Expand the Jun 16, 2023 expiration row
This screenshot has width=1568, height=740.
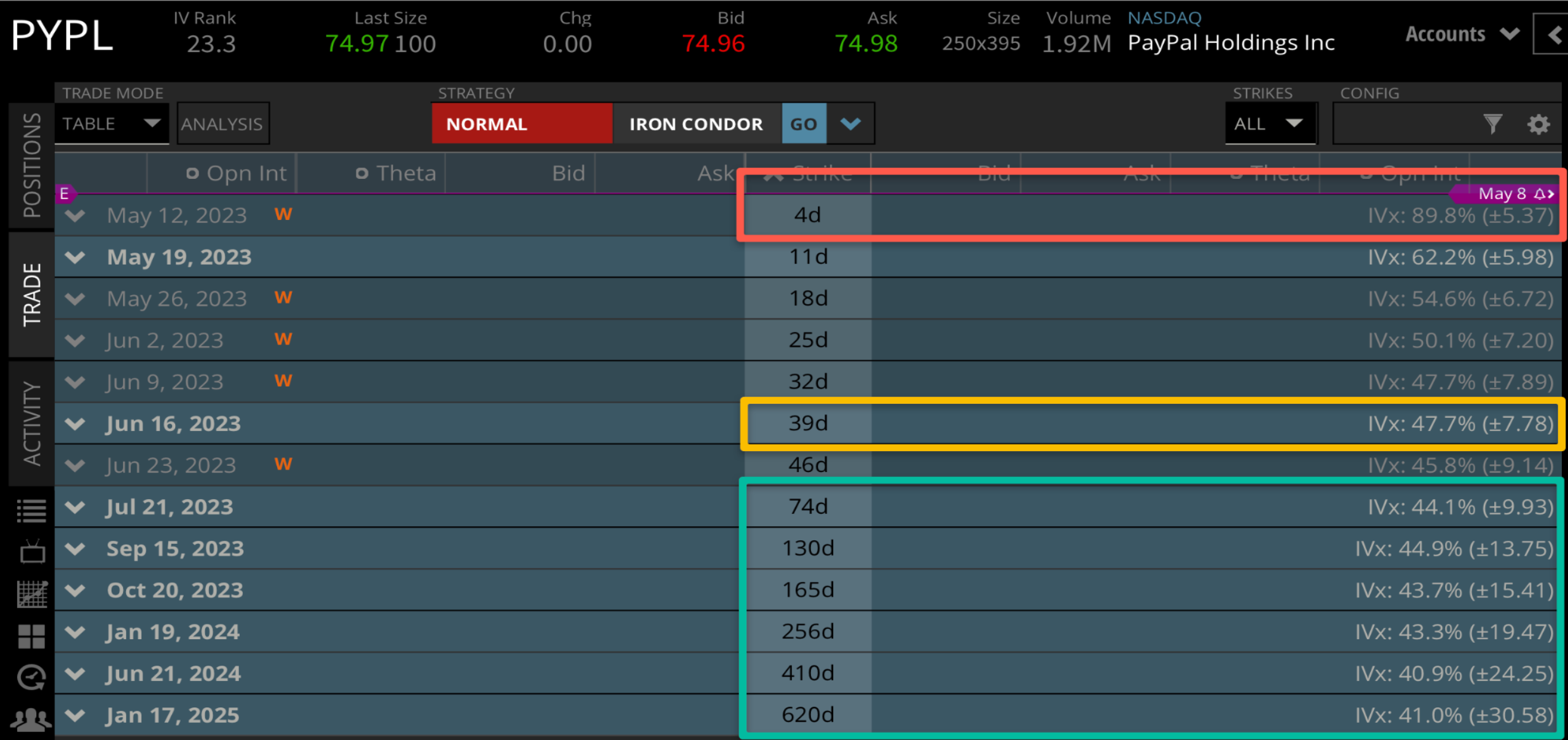75,423
